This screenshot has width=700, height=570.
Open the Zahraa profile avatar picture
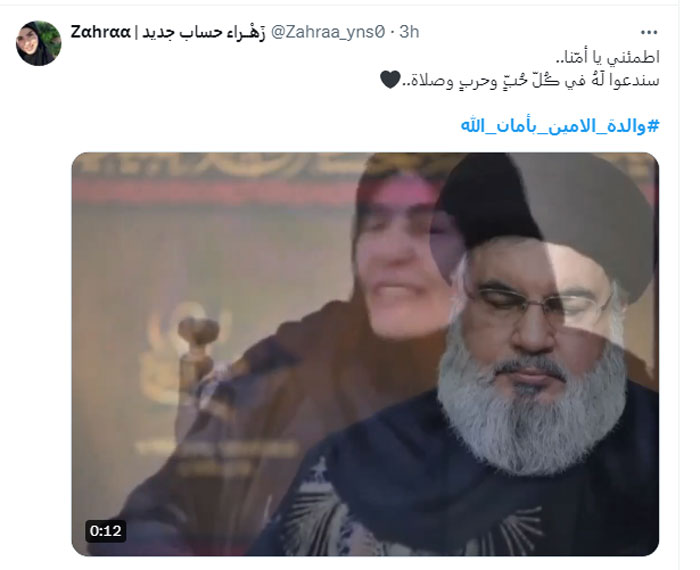click(x=38, y=43)
